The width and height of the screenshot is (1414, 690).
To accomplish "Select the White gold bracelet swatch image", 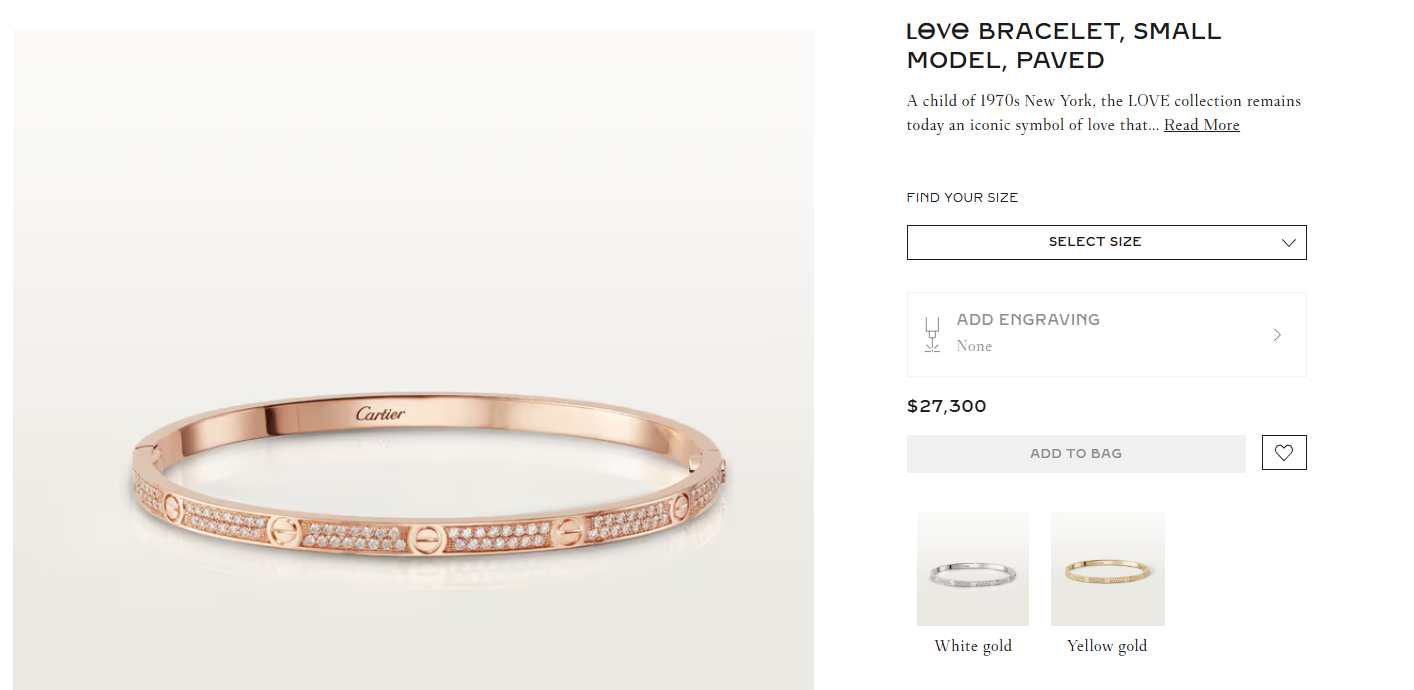I will click(x=973, y=569).
